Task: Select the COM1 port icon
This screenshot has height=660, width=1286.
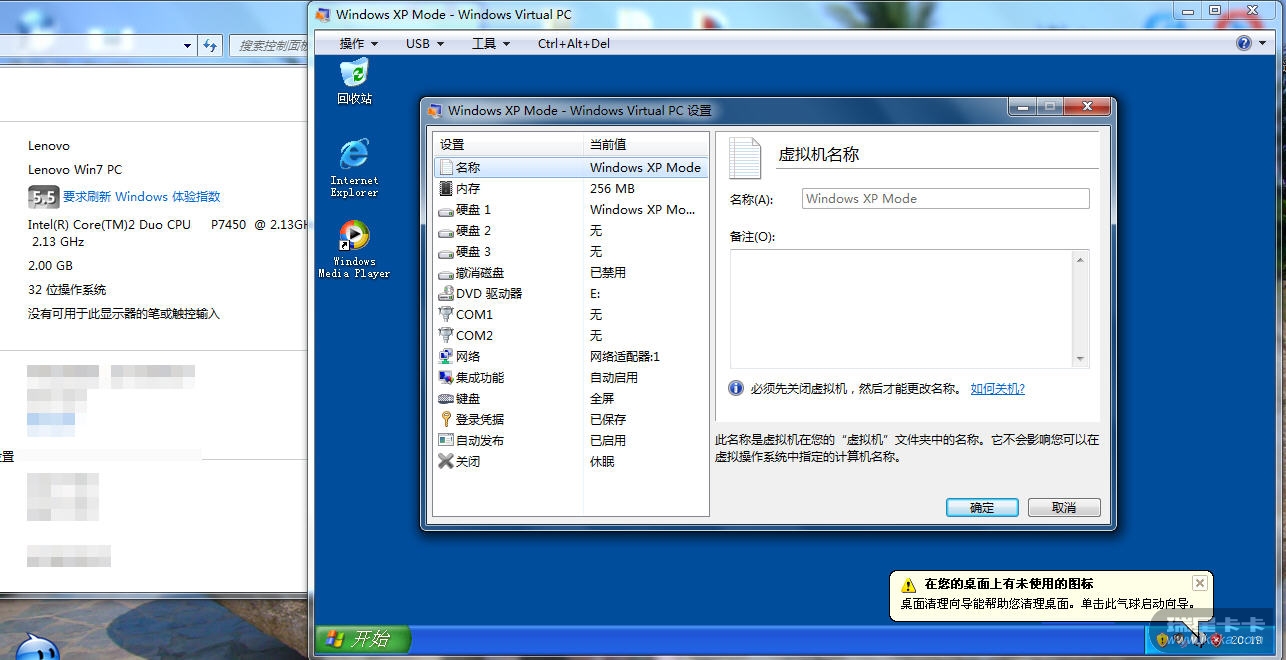Action: 446,315
